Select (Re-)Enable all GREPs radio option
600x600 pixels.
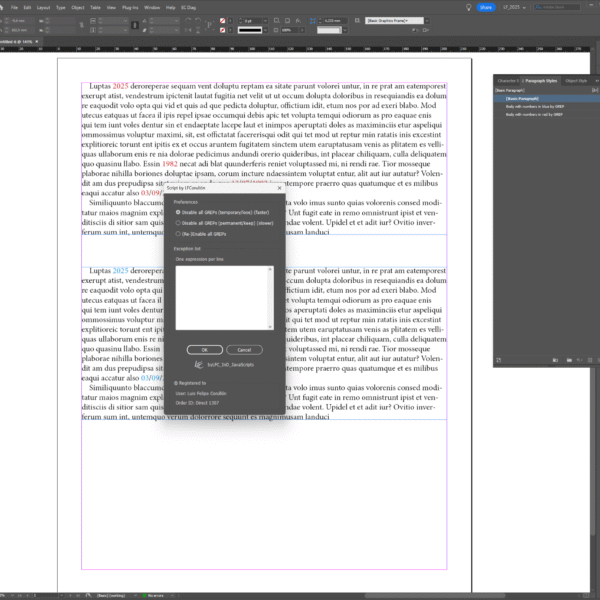(x=178, y=233)
